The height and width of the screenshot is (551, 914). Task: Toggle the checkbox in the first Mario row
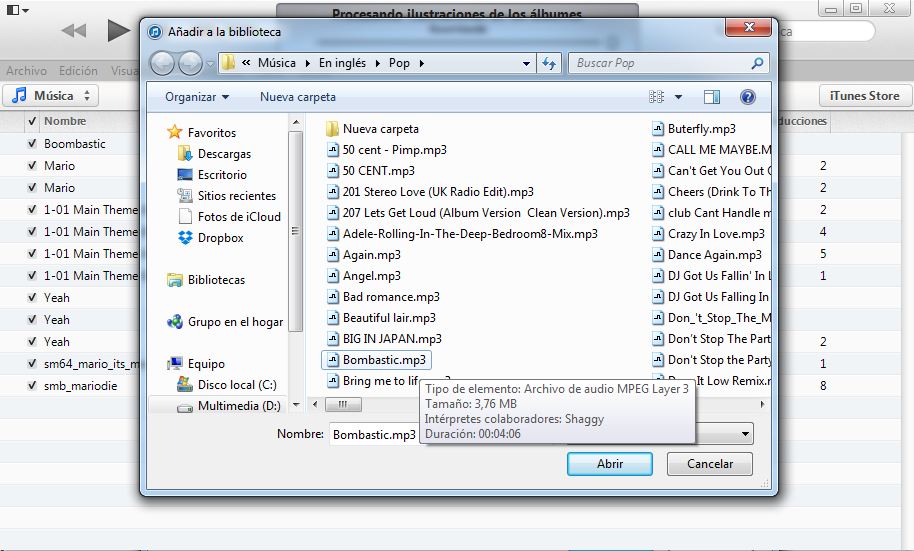(32, 166)
